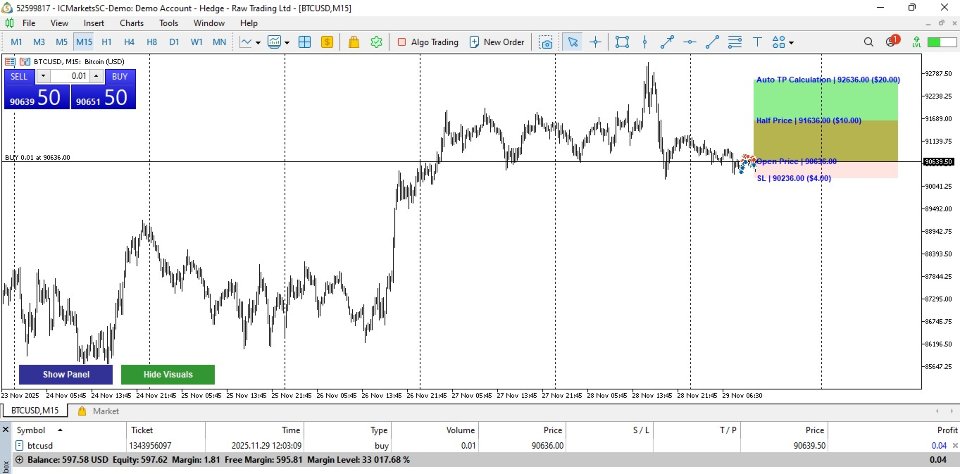Select the equidistant channel lines tool
This screenshot has width=960, height=474.
(735, 42)
